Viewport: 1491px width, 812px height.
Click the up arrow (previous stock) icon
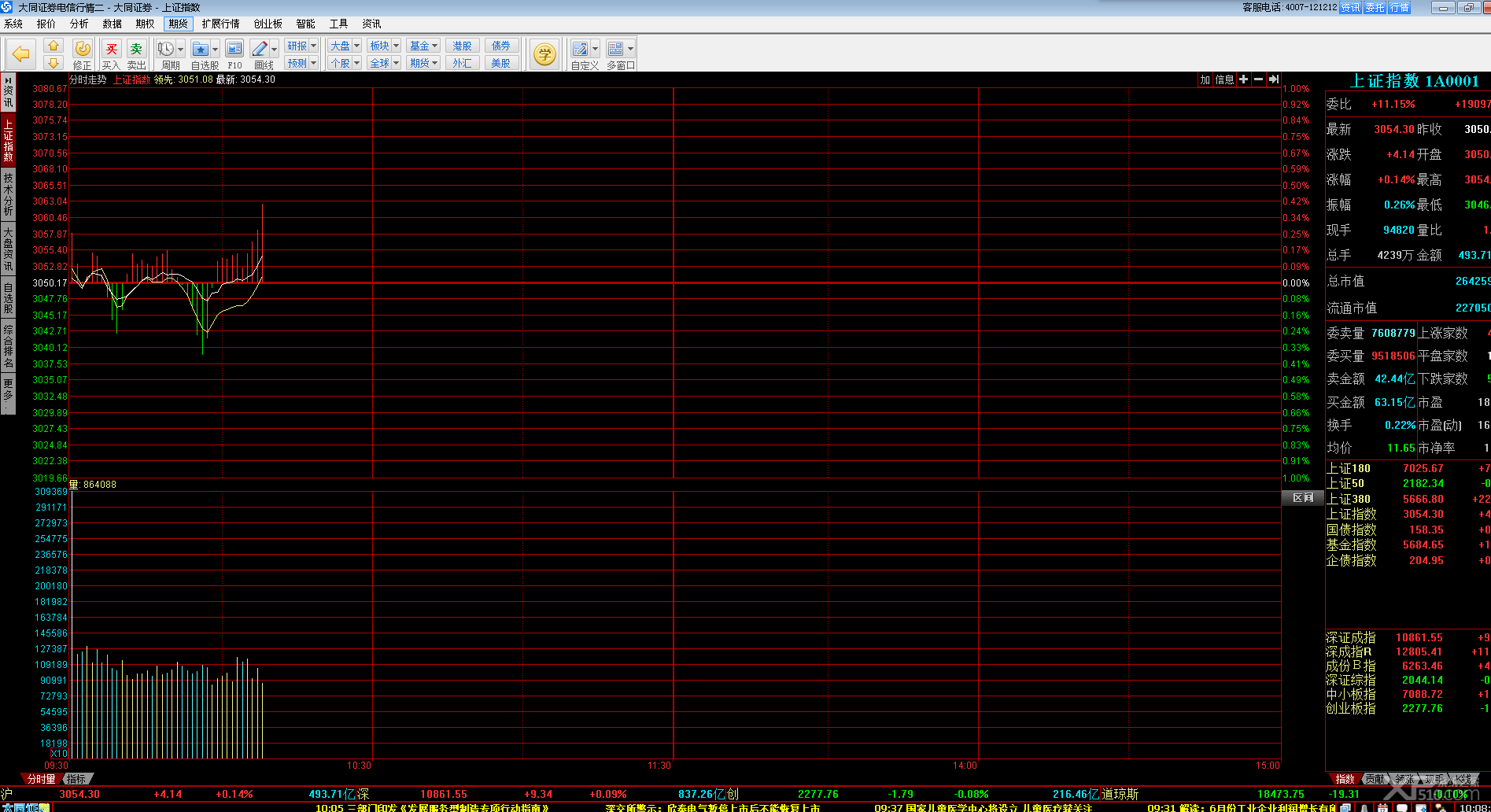[54, 46]
